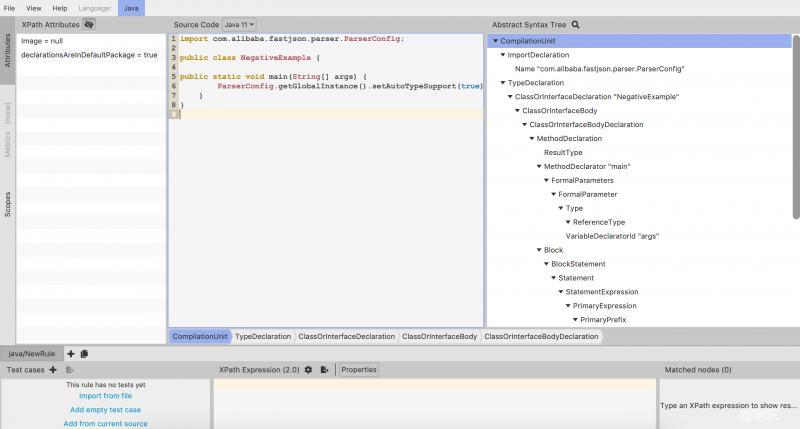Screen dimensions: 800x429
Task: Select VariableDeclaratorId "args" tree node
Action: tap(612, 236)
